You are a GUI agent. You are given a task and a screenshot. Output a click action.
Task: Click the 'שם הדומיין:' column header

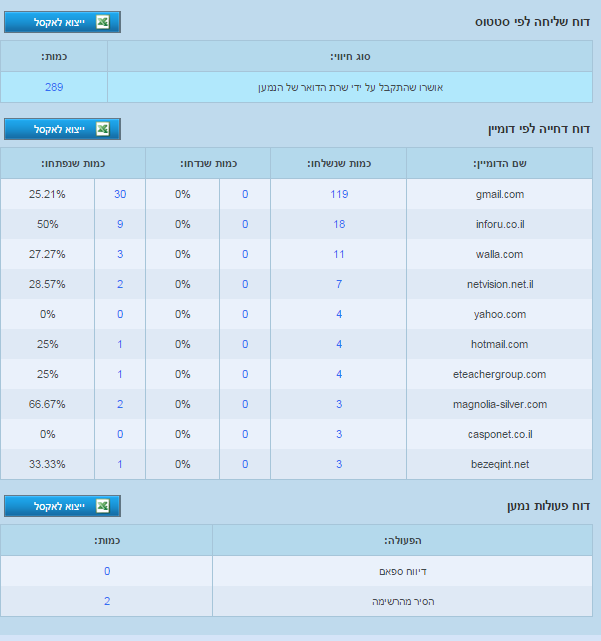point(500,164)
